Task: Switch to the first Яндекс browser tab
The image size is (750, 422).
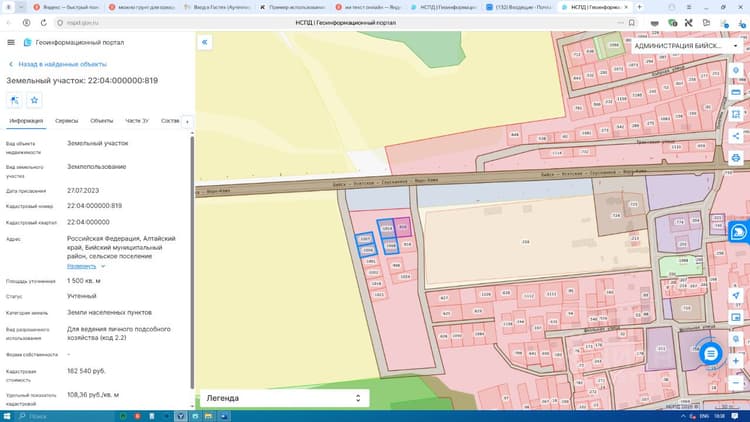Action: (x=67, y=7)
